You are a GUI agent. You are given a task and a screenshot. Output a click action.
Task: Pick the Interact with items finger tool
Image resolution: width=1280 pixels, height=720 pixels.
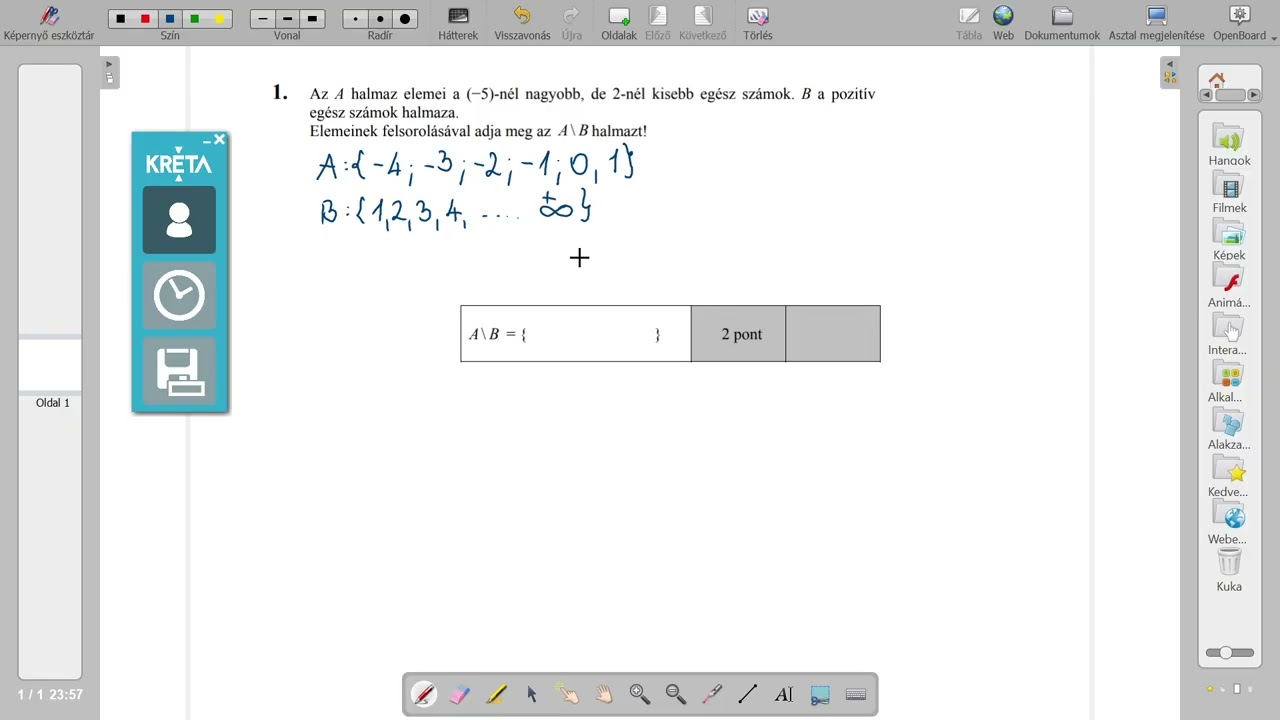click(568, 694)
